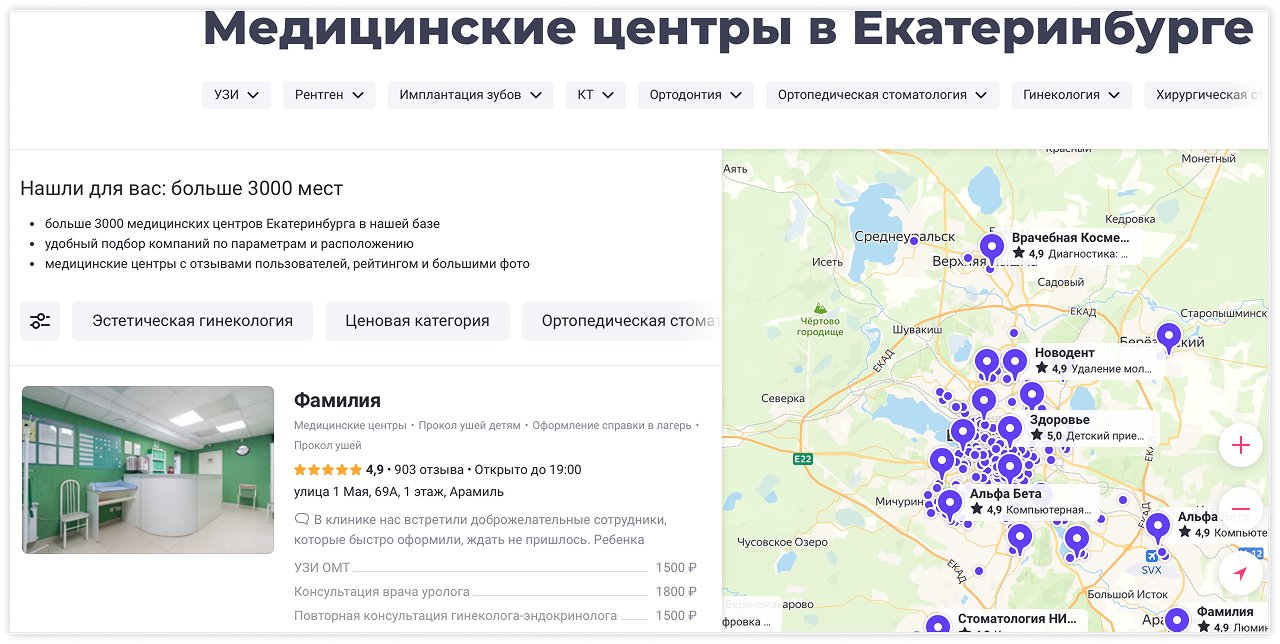Choose the Ценовая категория filter
Screen dimensions: 1280x644
click(x=417, y=321)
